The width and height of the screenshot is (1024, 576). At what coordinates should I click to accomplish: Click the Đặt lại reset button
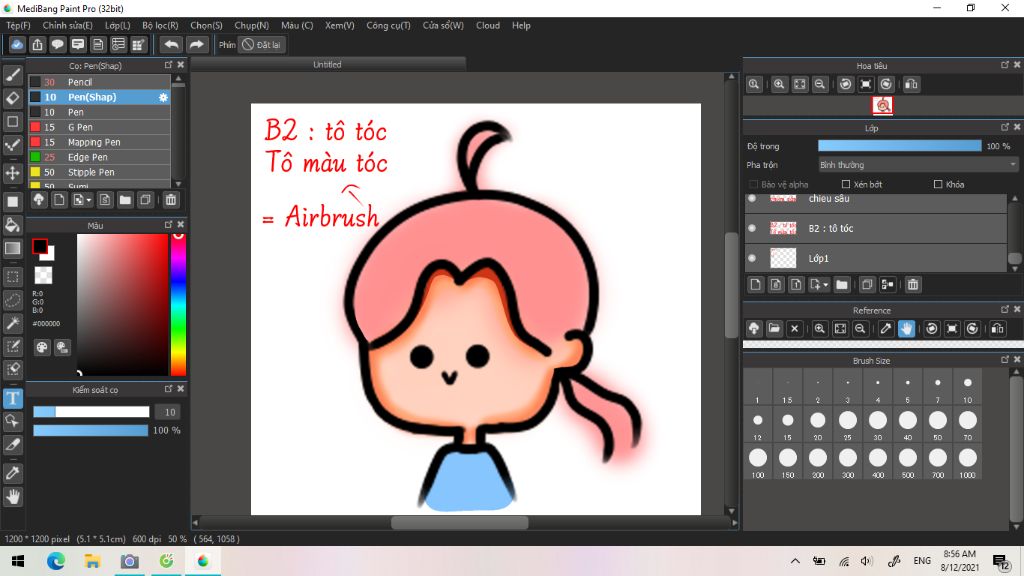[x=262, y=44]
